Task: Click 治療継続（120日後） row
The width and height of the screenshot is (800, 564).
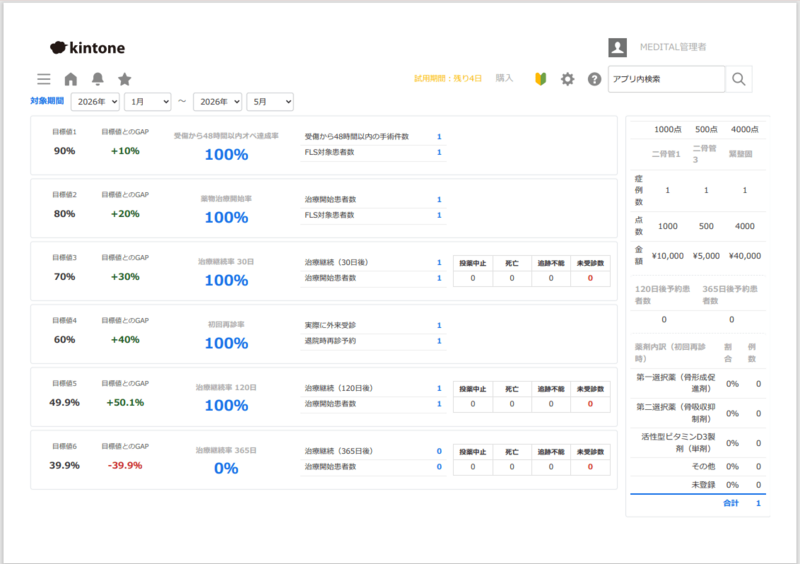Action: coord(373,388)
